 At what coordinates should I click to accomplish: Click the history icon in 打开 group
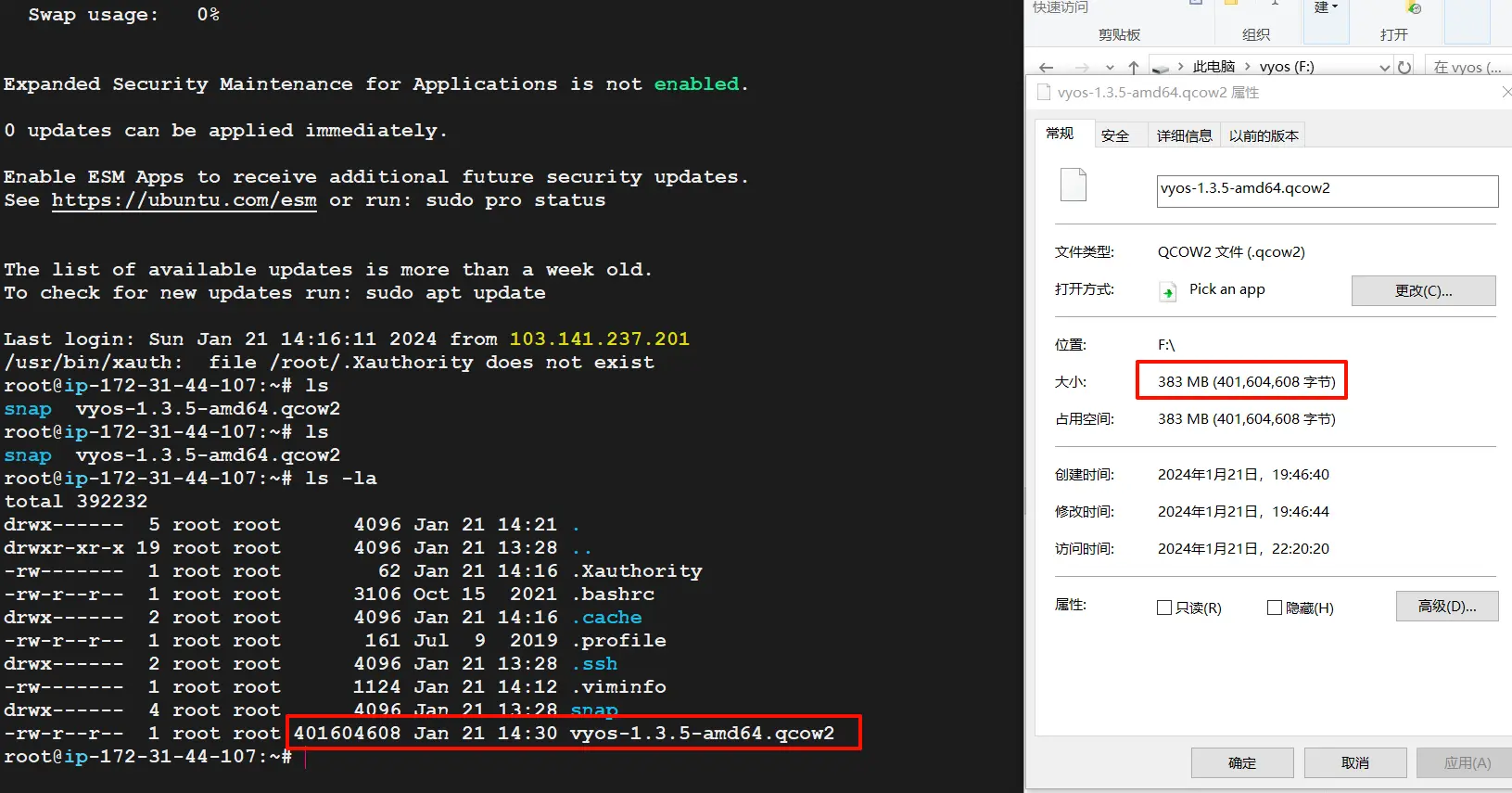1413,7
